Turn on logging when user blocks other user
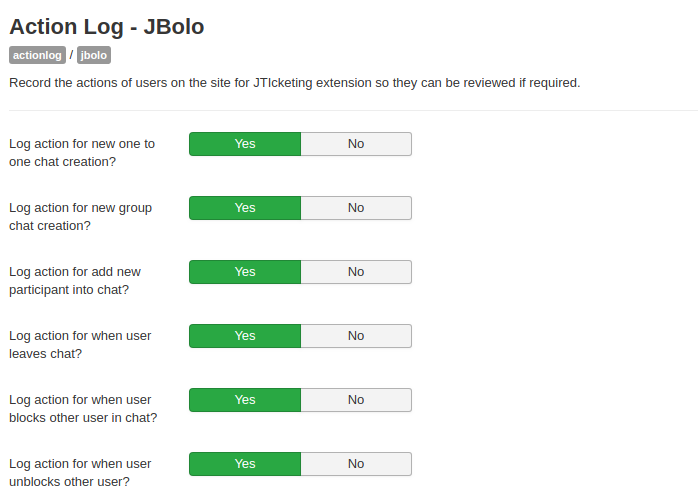Screen dimensions: 698x501 point(245,400)
